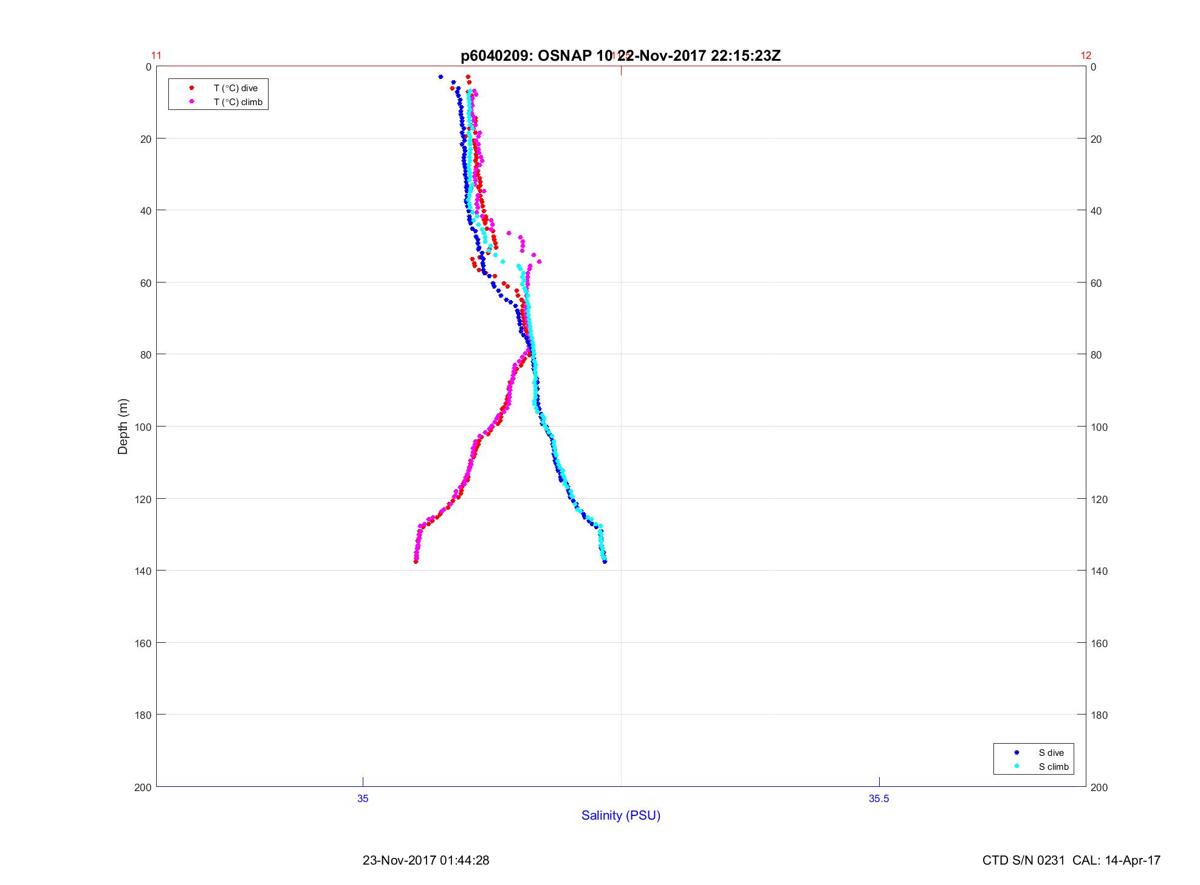The height and width of the screenshot is (885, 1200).
Task: Click the right-axis depth tick '160'
Action: (x=1100, y=643)
